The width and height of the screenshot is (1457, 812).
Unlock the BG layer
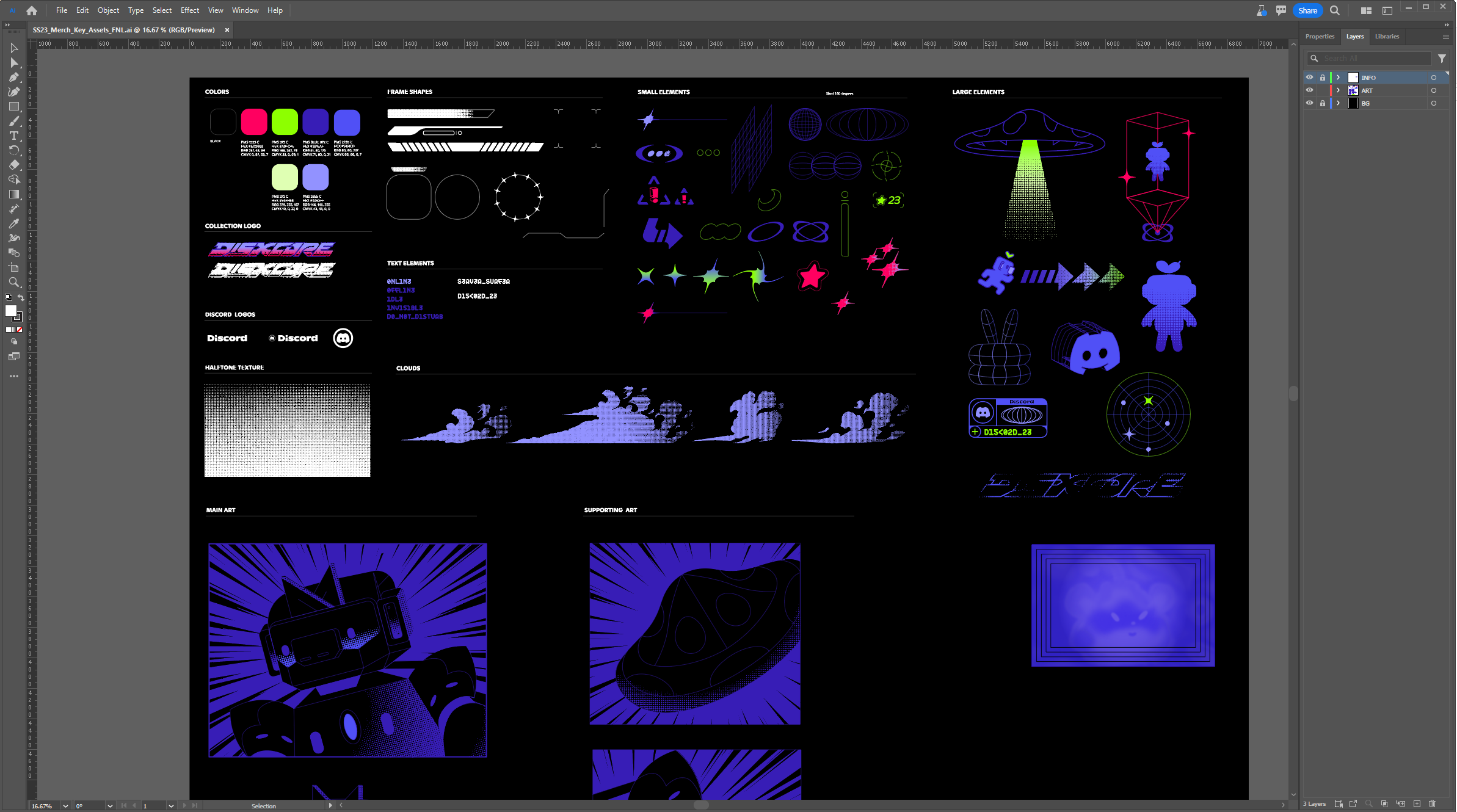[x=1322, y=103]
